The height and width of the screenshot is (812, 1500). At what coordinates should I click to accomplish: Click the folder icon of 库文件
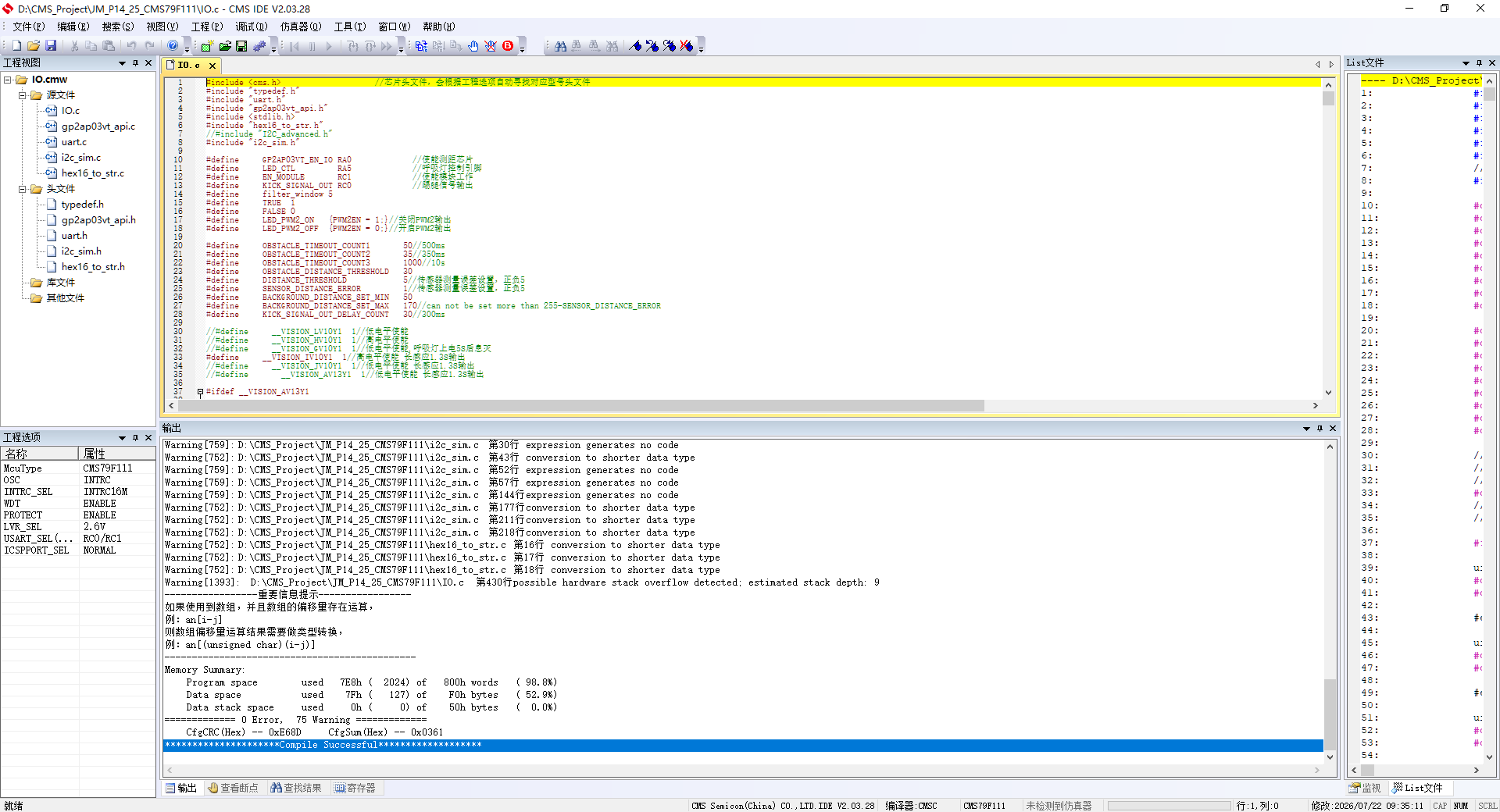[x=36, y=283]
